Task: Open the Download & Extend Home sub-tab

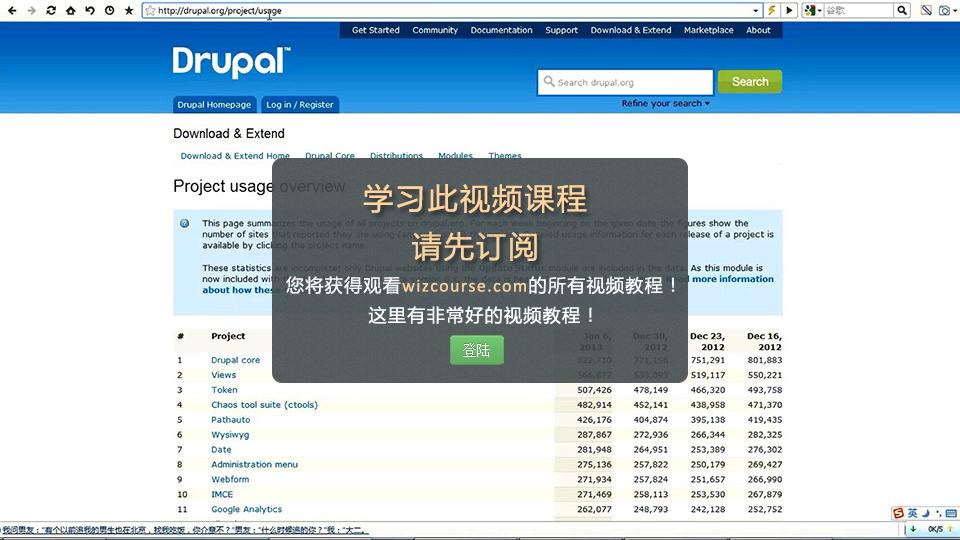Action: (235, 156)
